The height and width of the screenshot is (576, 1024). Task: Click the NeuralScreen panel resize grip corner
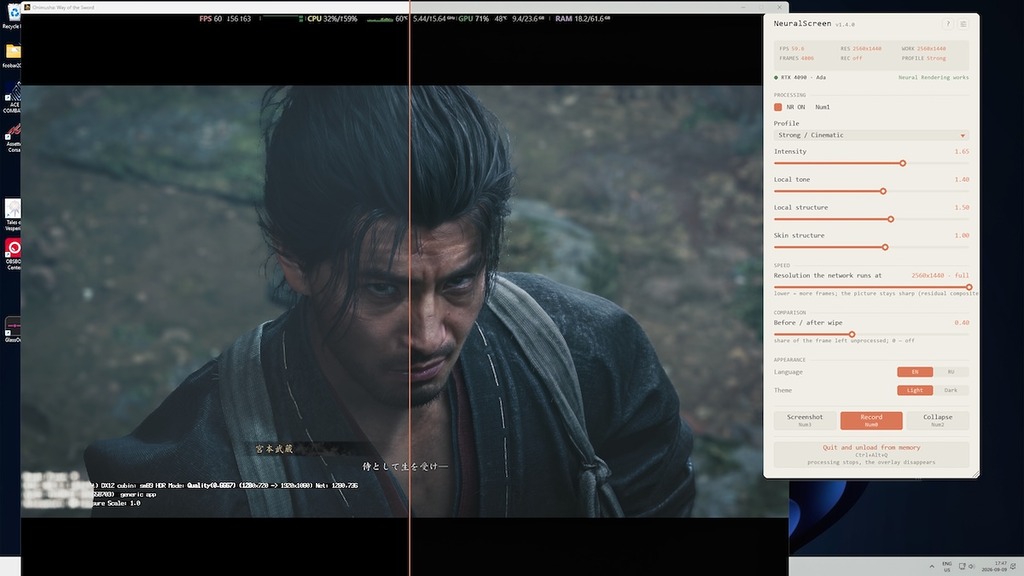point(976,474)
